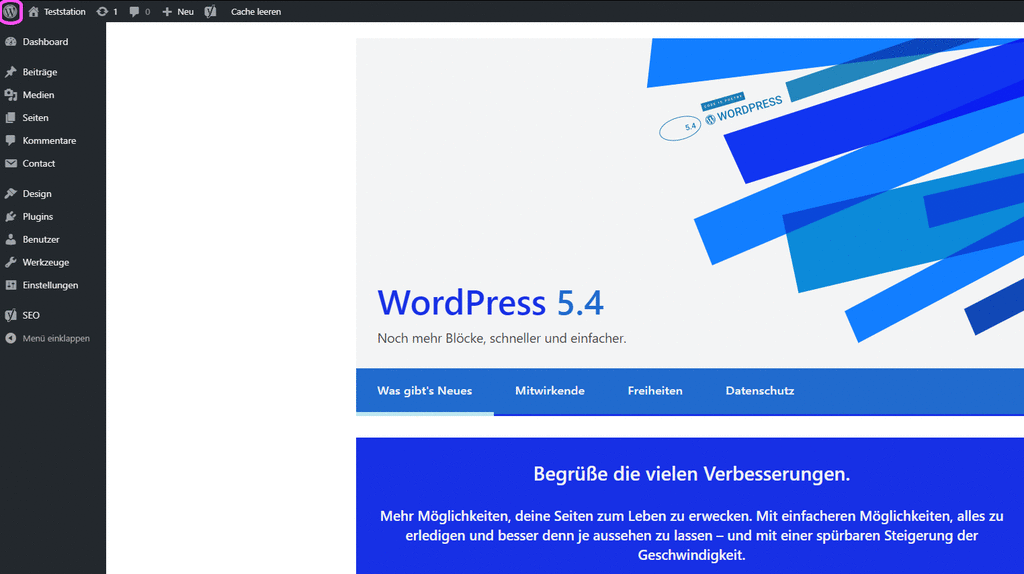Screen dimensions: 1024x574
Task: Click heading Begrüße die vielen Verbesserungen.
Action: [x=692, y=473]
